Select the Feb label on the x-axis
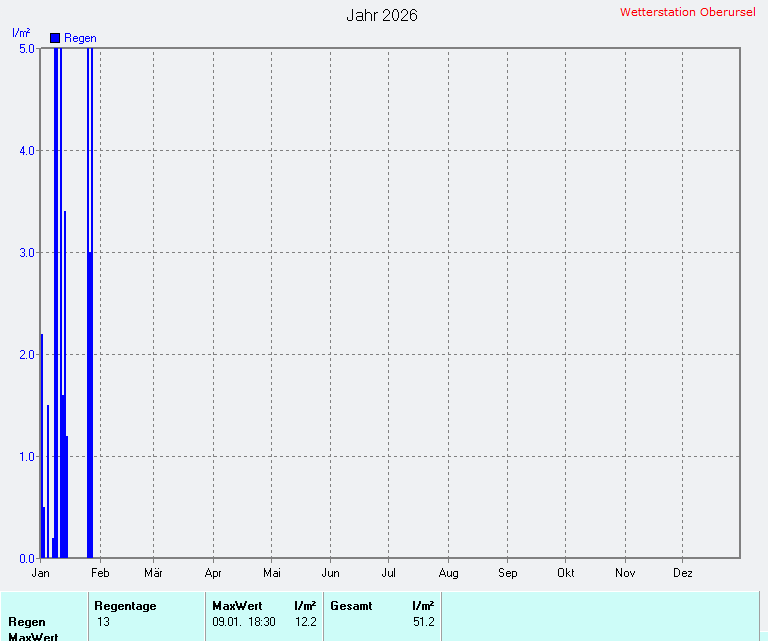Viewport: 768px width, 641px height. tap(100, 573)
